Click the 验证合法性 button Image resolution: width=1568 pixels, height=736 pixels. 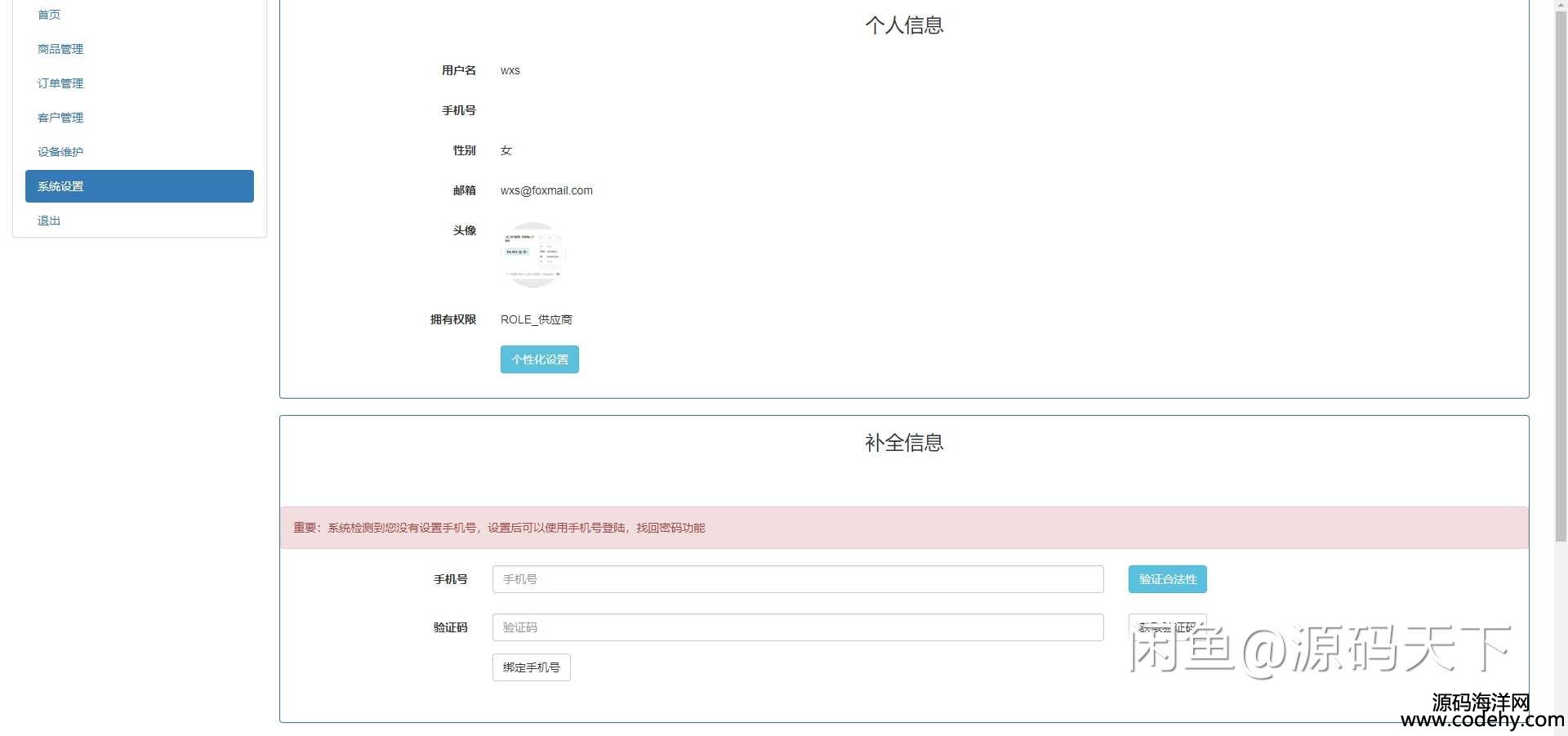[1168, 579]
